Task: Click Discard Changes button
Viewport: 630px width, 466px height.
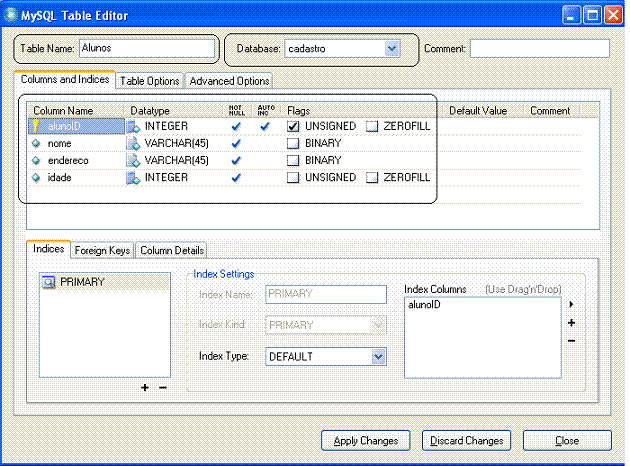Action: click(x=466, y=441)
